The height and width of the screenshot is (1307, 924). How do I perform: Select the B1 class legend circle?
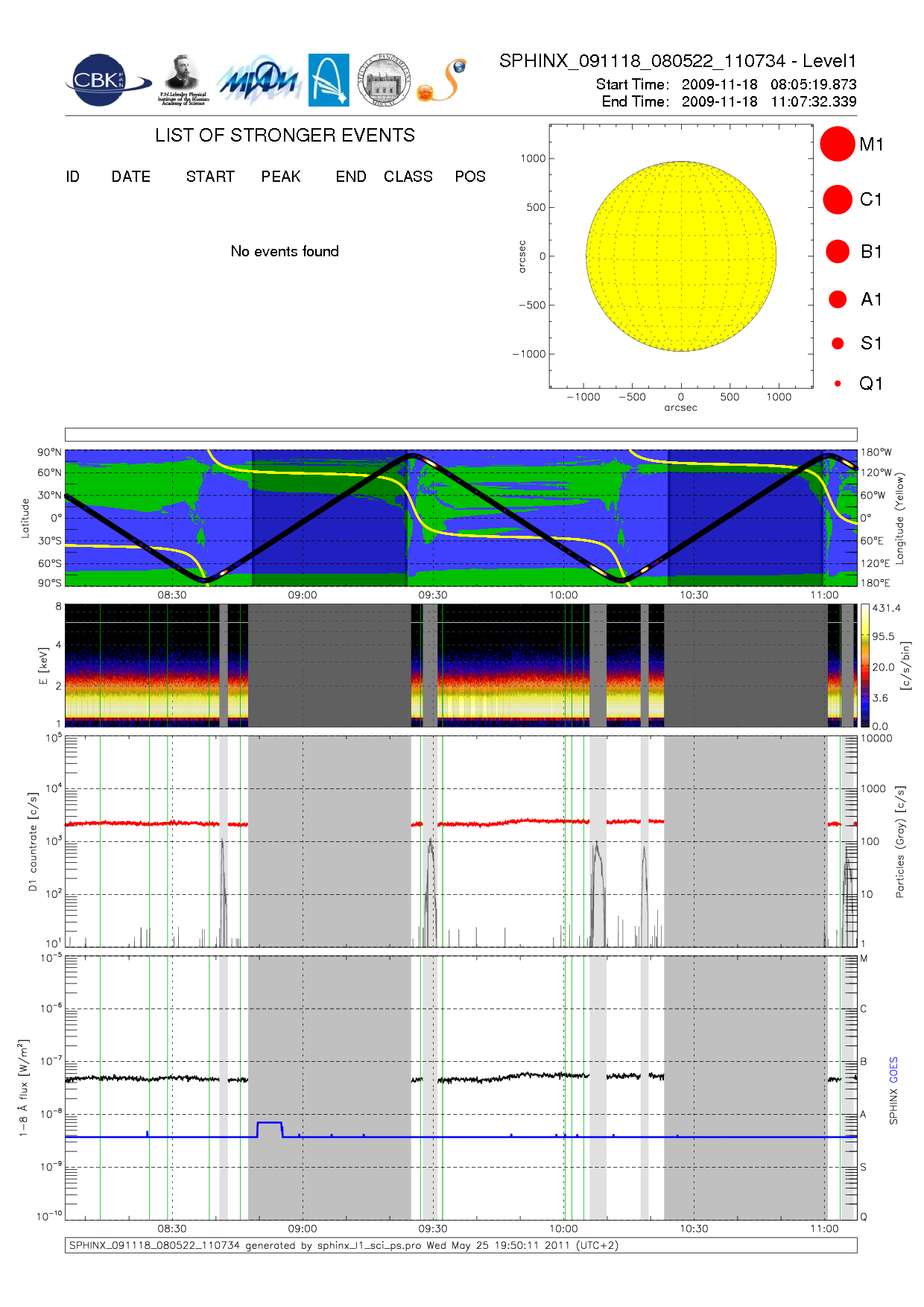[837, 252]
